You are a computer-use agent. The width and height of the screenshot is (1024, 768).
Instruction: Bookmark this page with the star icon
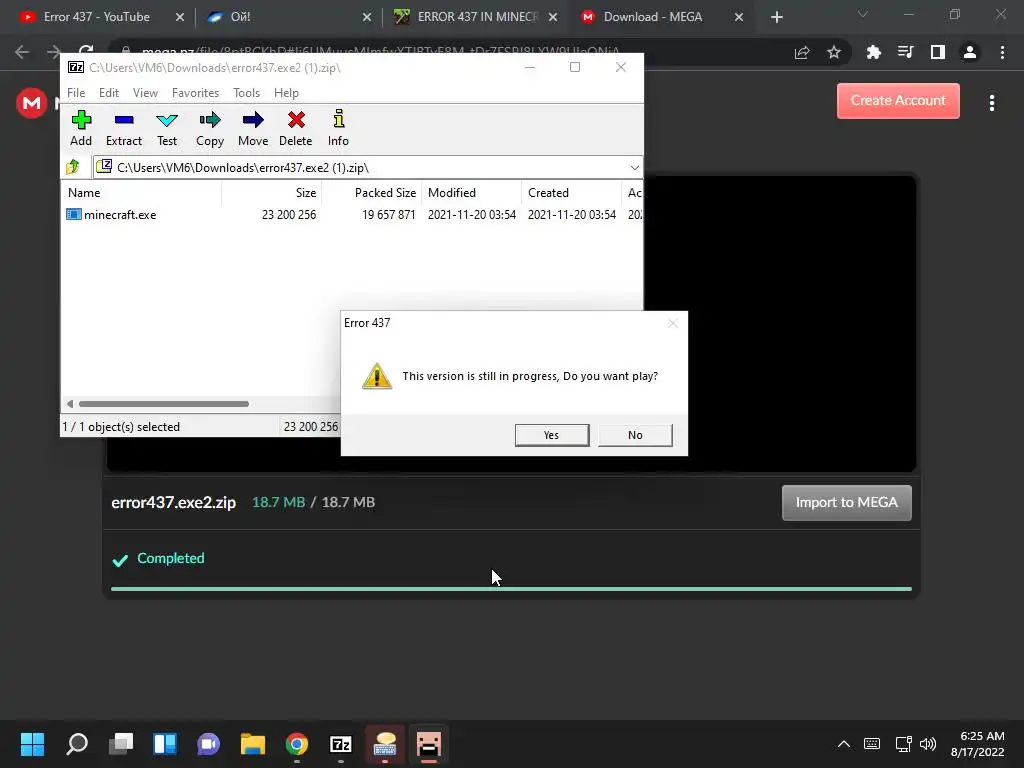834,52
